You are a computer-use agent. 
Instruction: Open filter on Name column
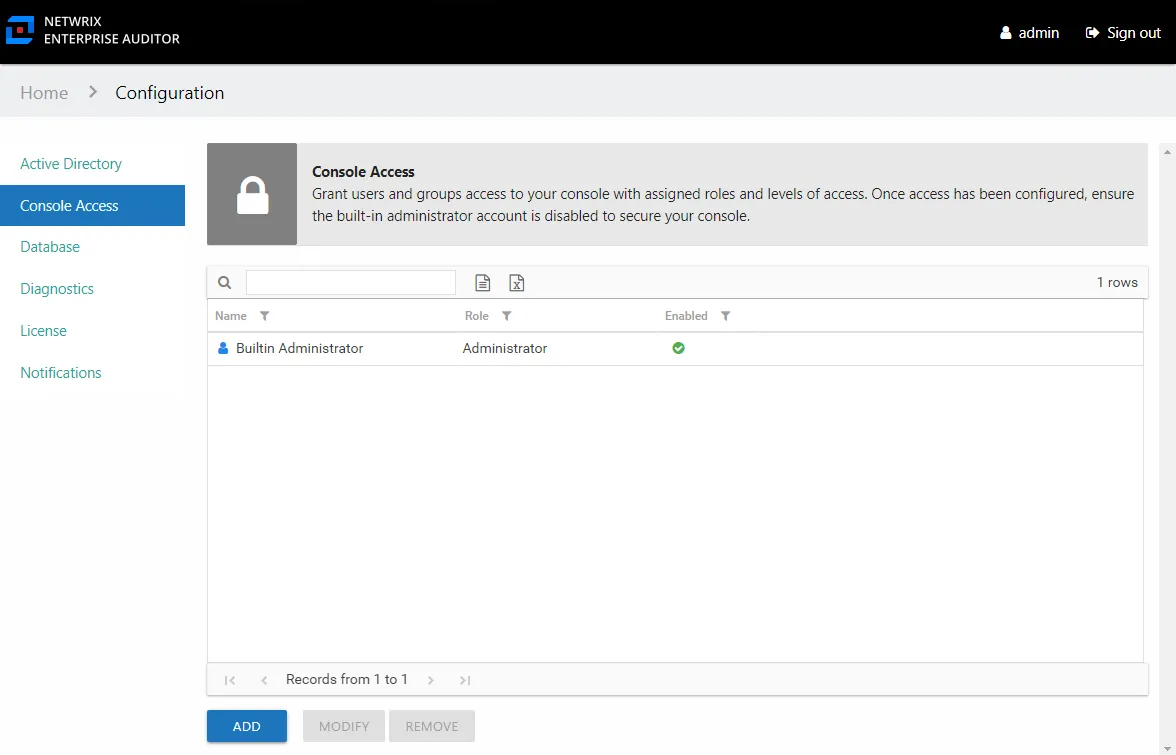(x=265, y=316)
